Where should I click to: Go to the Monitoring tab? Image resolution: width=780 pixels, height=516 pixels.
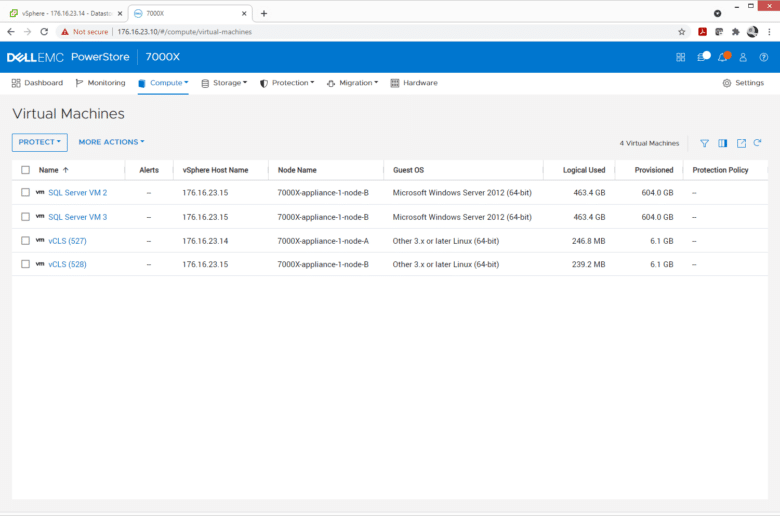coord(100,83)
